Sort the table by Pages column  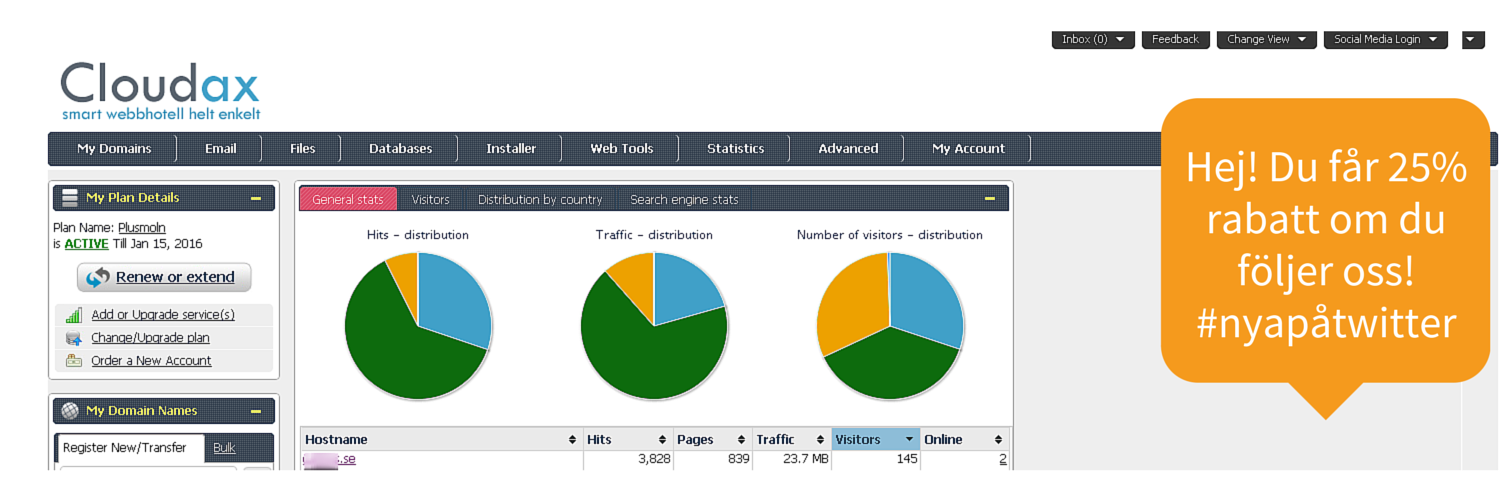(x=712, y=440)
